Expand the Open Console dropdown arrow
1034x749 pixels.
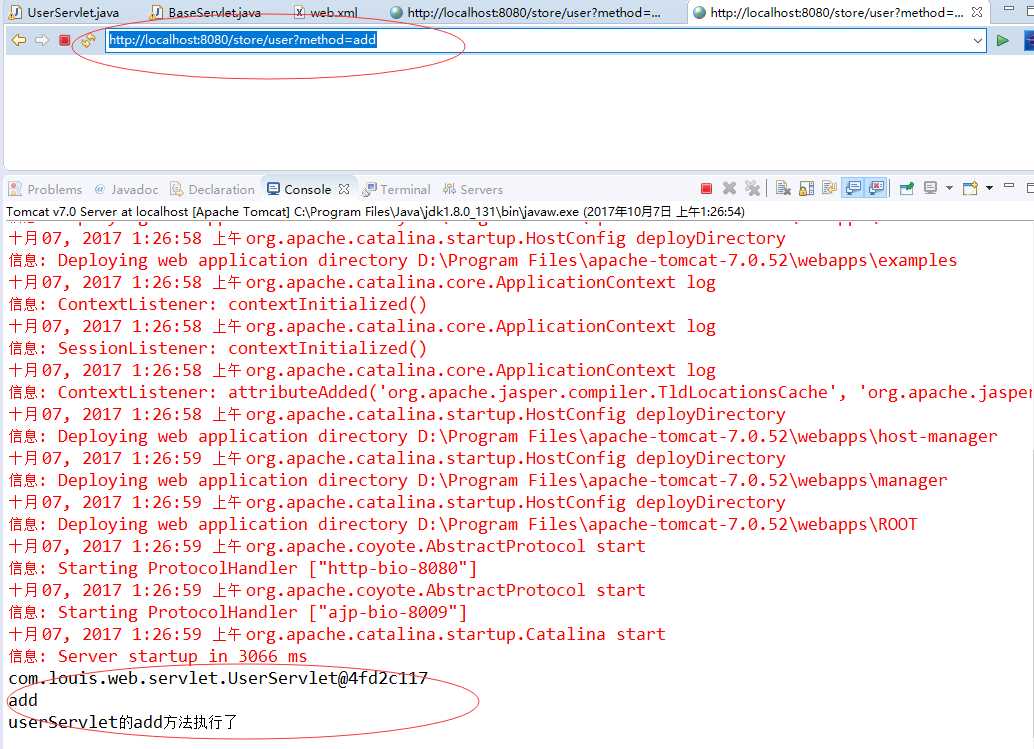click(989, 189)
